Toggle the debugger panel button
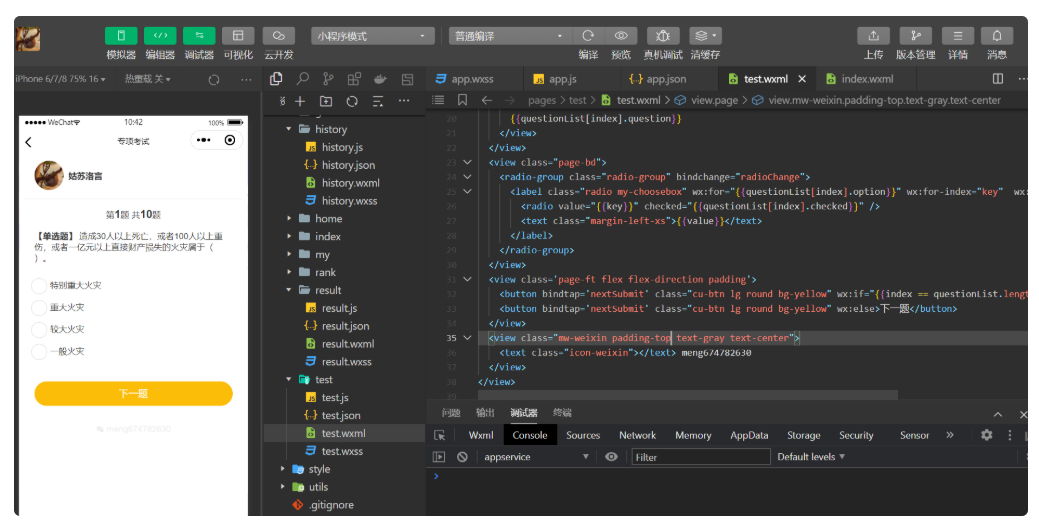 pyautogui.click(x=199, y=36)
